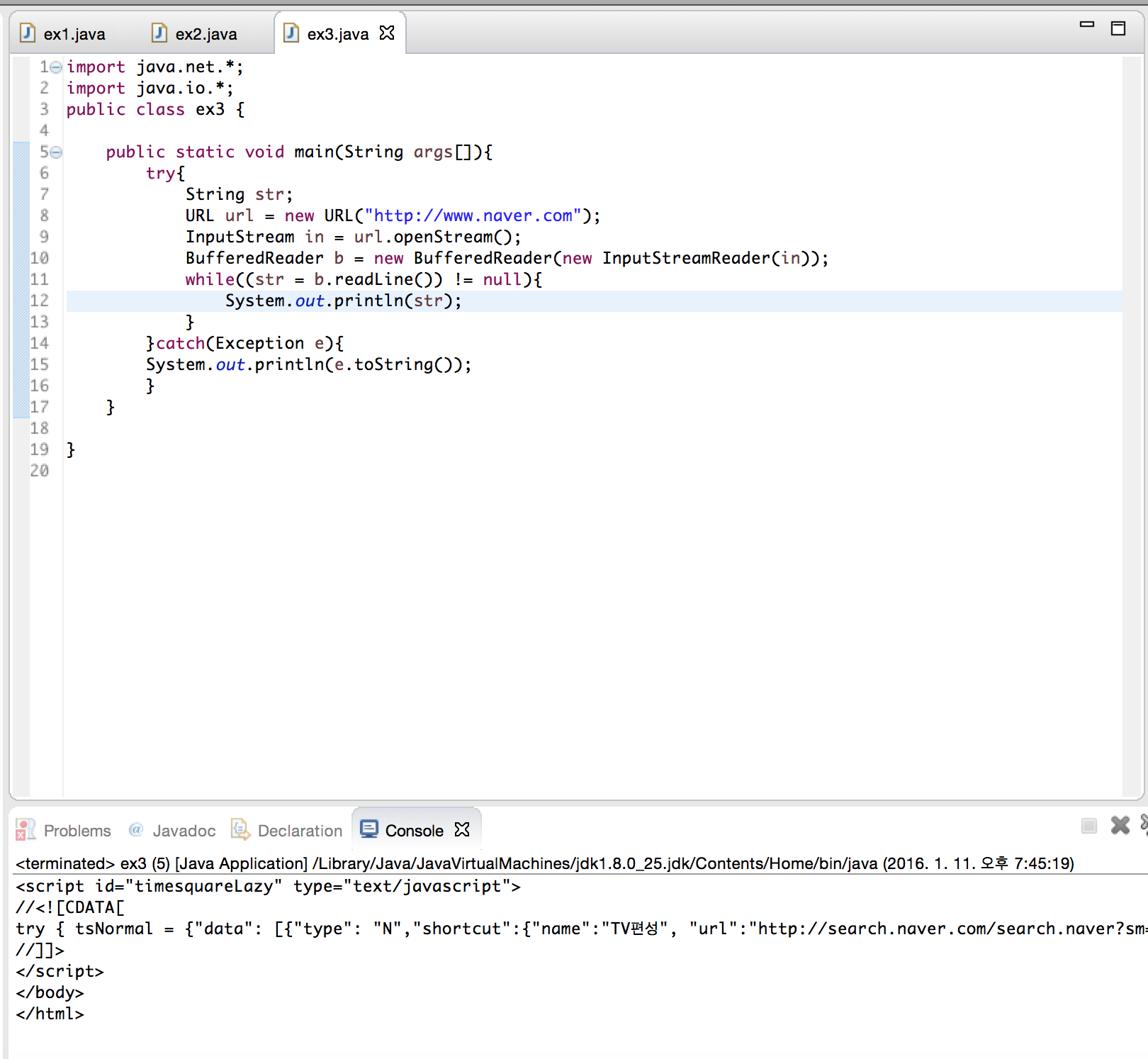Switch to the ex2.java editor tab
Viewport: 1148px width, 1059px height.
[196, 33]
